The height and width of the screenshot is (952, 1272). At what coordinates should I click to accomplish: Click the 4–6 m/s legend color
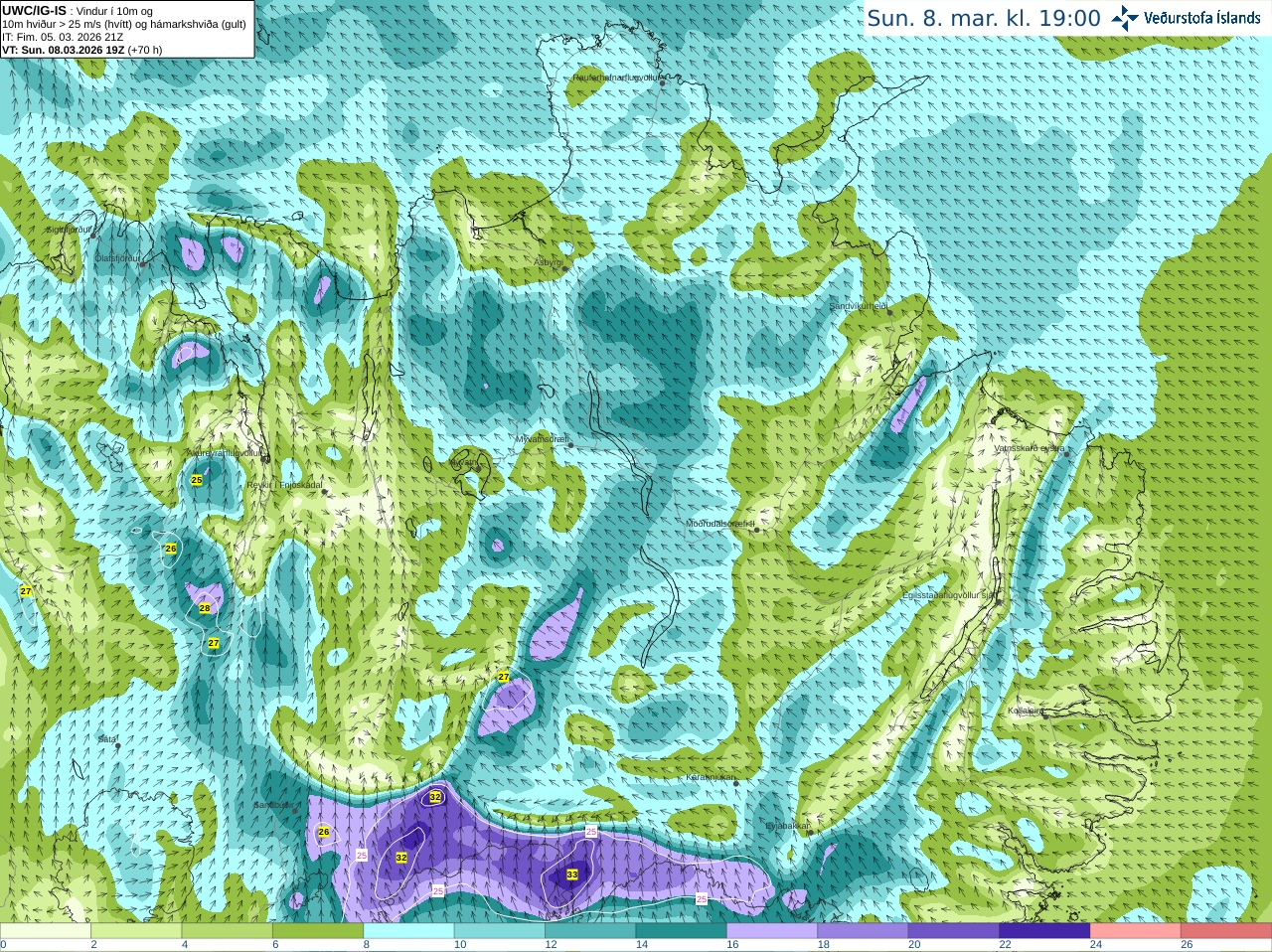pos(228,931)
